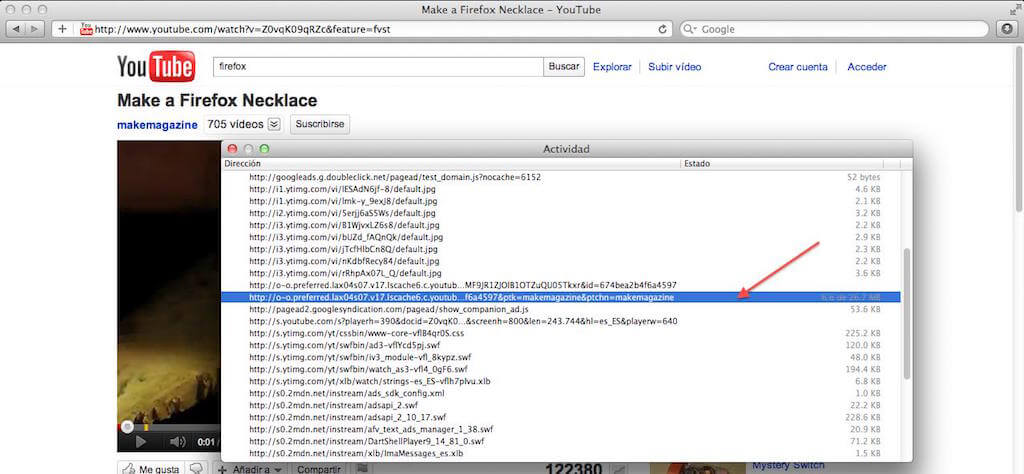Click the flag icon next to Compartir
The width and height of the screenshot is (1024, 474).
(x=360, y=469)
